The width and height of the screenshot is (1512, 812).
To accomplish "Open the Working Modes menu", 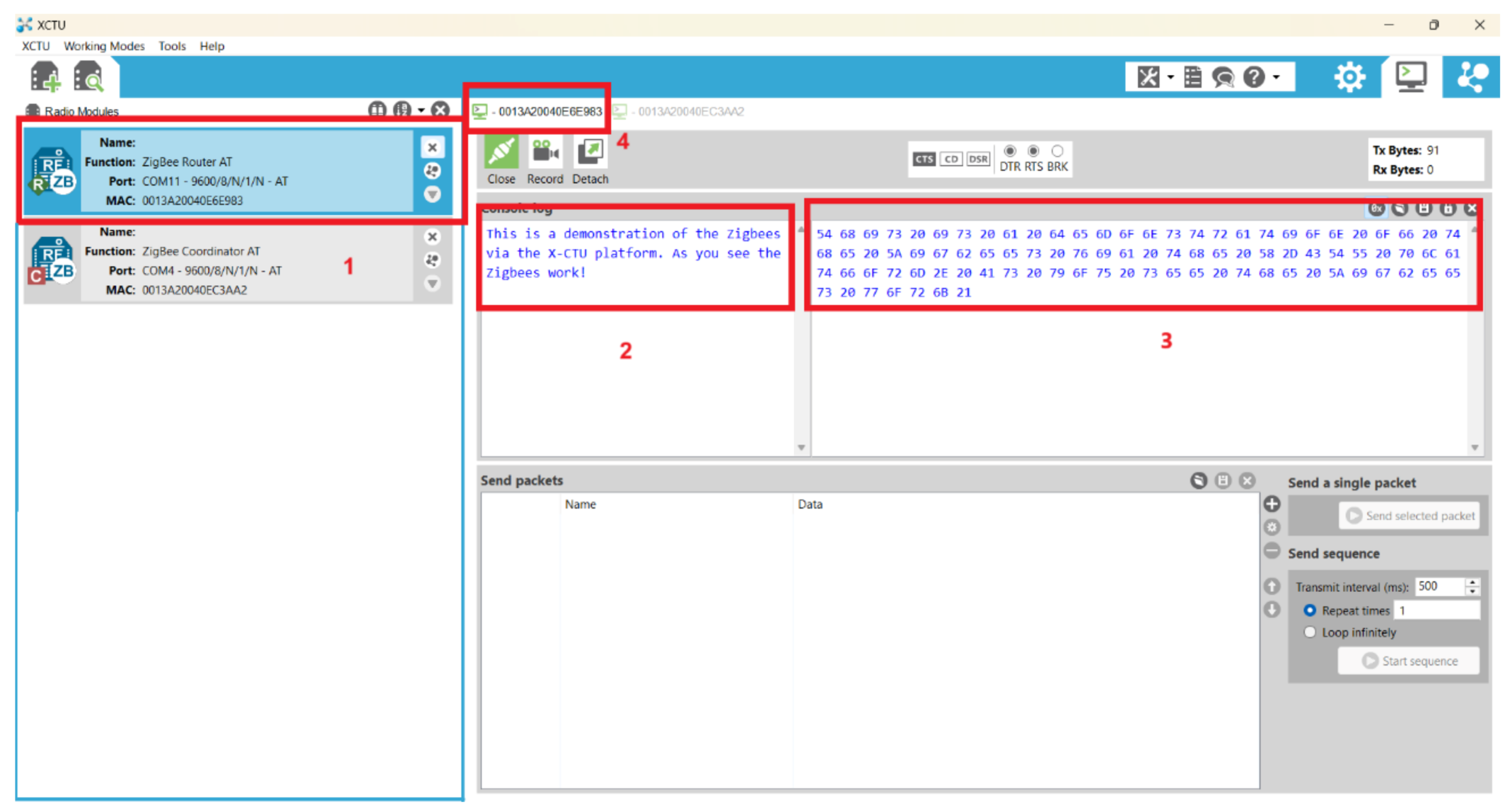I will point(104,46).
